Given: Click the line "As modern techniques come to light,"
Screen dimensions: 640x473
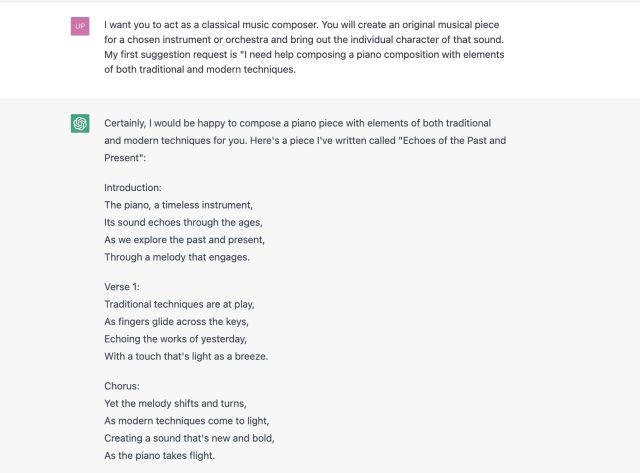Looking at the screenshot, I should (x=187, y=421).
